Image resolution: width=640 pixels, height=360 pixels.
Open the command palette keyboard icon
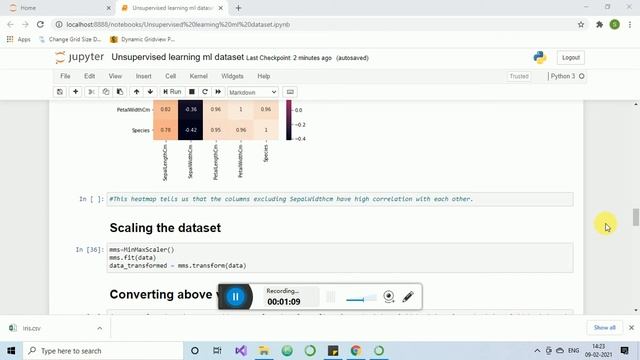290,92
